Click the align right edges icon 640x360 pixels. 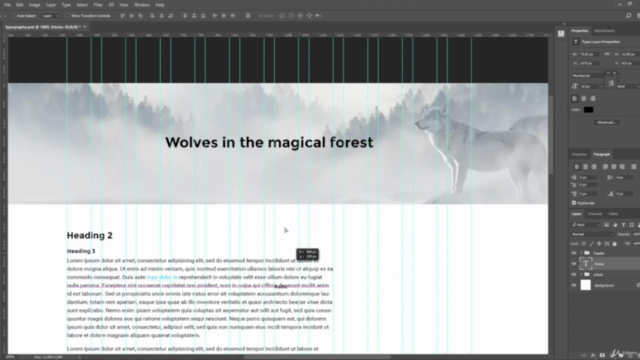coord(171,16)
